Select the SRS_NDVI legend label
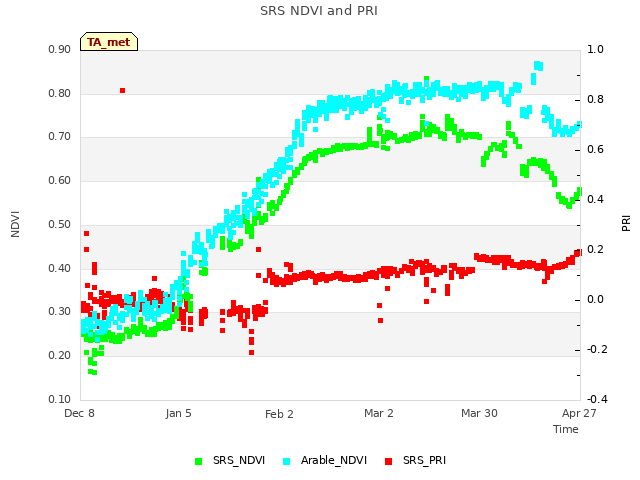 click(239, 460)
